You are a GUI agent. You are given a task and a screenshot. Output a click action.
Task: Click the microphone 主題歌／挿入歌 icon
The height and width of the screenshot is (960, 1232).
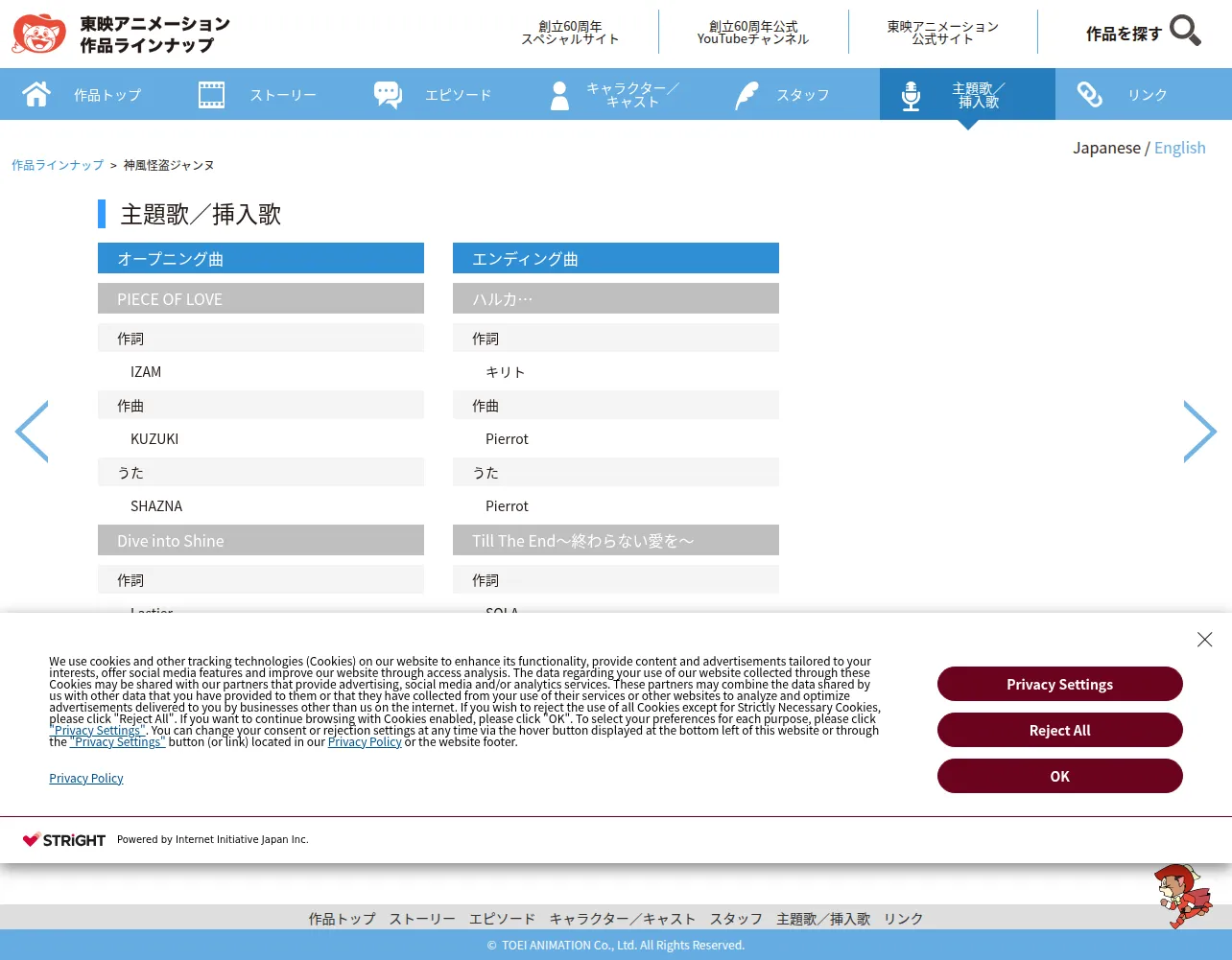point(911,95)
